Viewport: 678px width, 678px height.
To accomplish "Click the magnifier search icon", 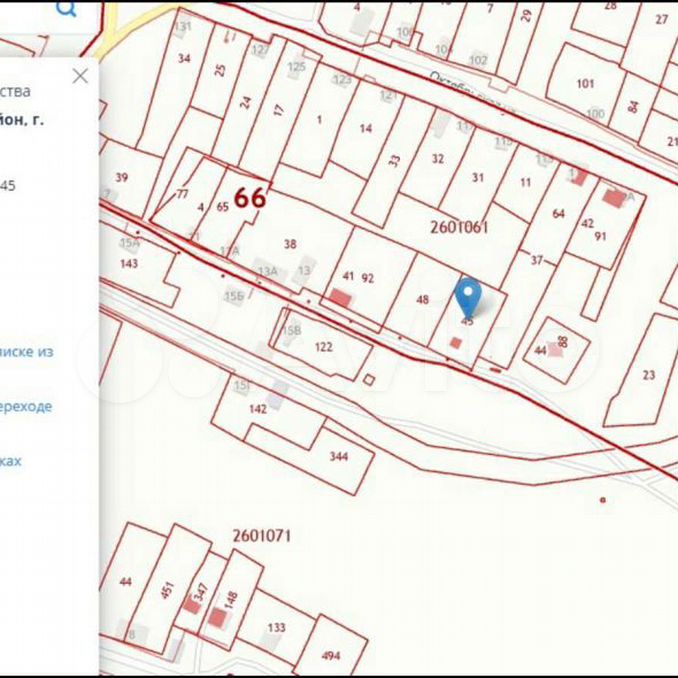I will pyautogui.click(x=66, y=9).
